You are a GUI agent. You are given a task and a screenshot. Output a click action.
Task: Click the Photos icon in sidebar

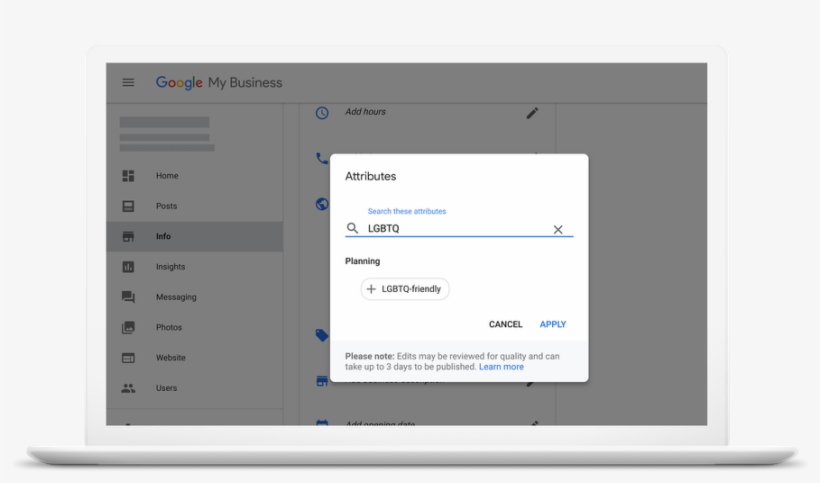tap(128, 328)
